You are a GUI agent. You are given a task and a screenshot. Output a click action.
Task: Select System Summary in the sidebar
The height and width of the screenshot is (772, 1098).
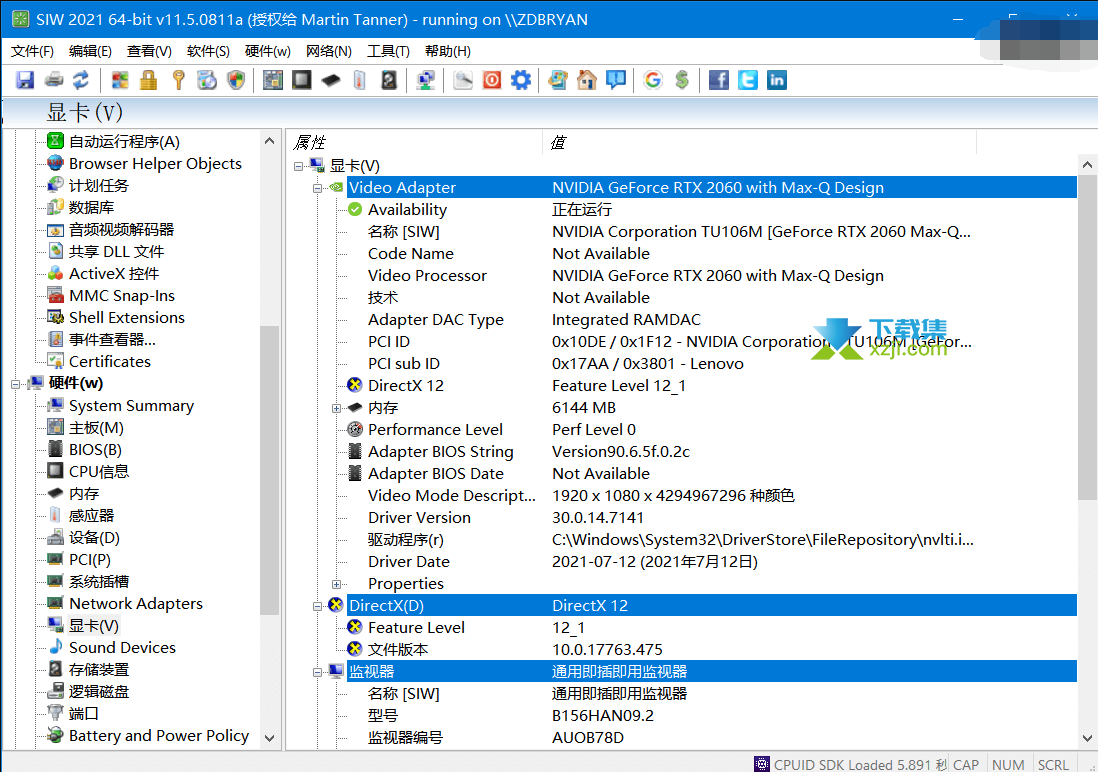coord(131,406)
